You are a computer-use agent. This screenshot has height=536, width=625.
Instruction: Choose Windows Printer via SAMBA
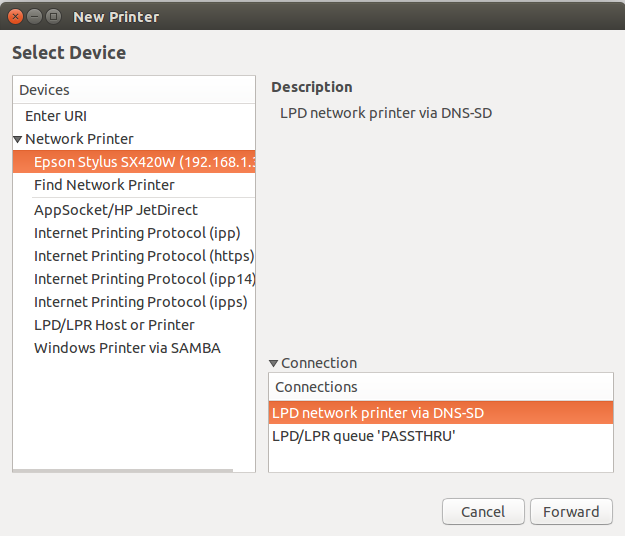point(127,348)
